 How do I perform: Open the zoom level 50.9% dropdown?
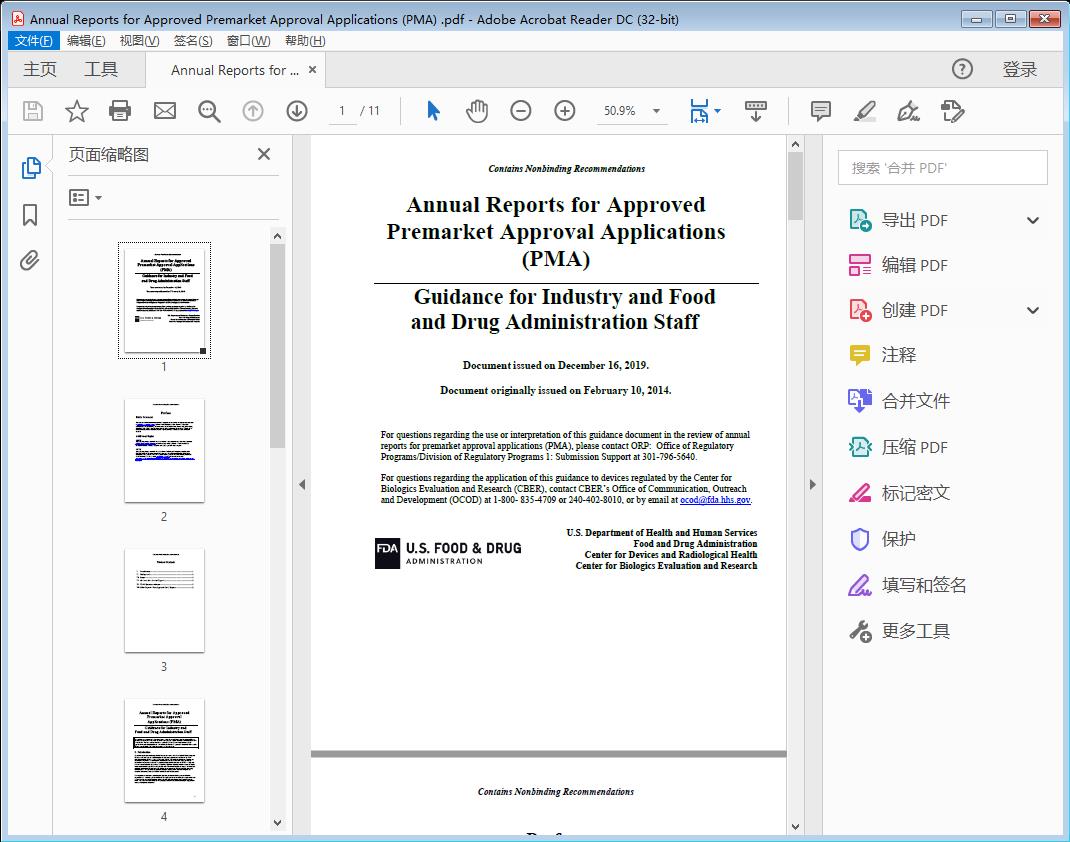coord(655,111)
